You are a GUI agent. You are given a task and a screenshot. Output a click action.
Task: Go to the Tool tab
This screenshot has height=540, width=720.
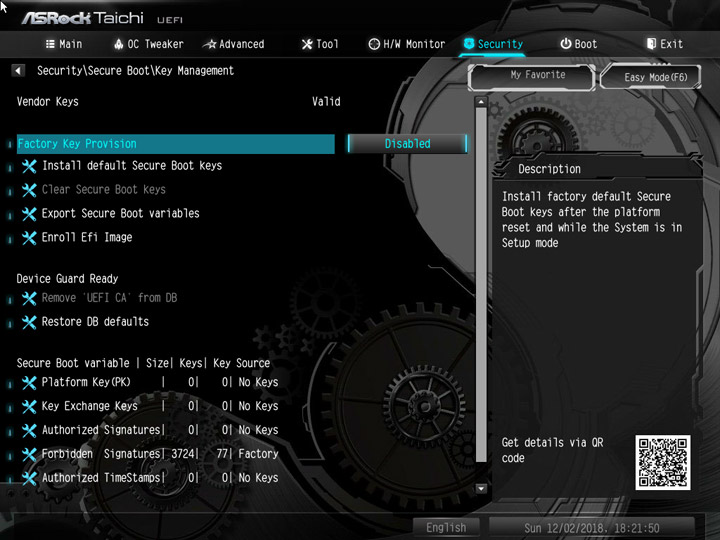click(320, 44)
